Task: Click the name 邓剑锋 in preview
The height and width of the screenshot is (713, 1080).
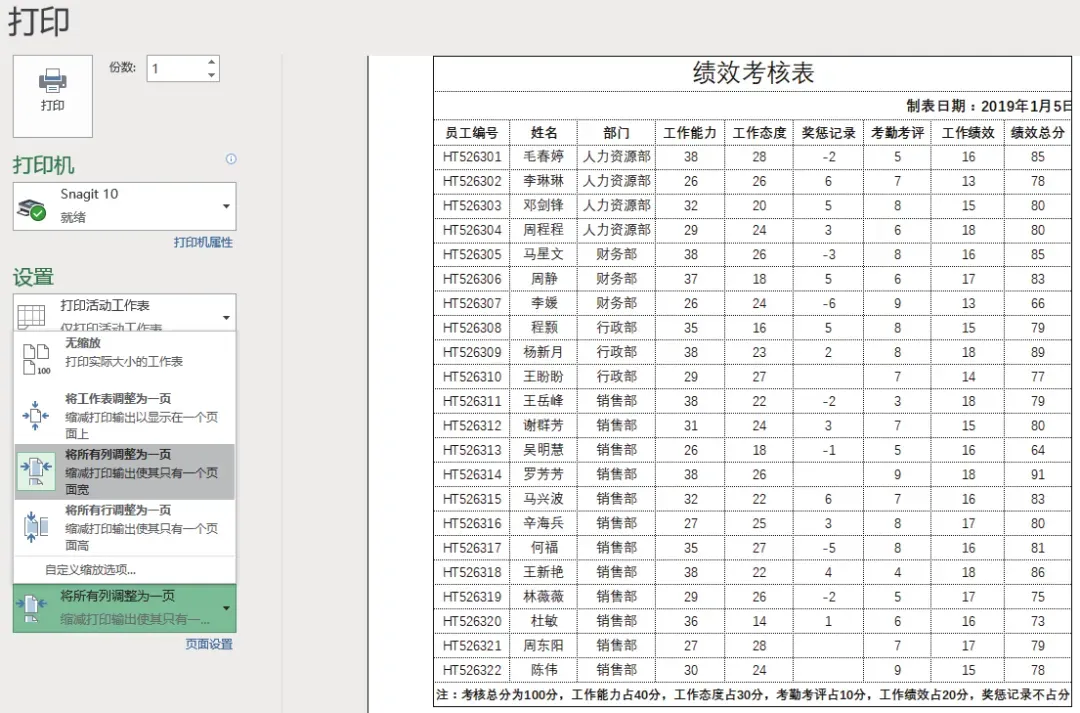Action: coord(543,205)
